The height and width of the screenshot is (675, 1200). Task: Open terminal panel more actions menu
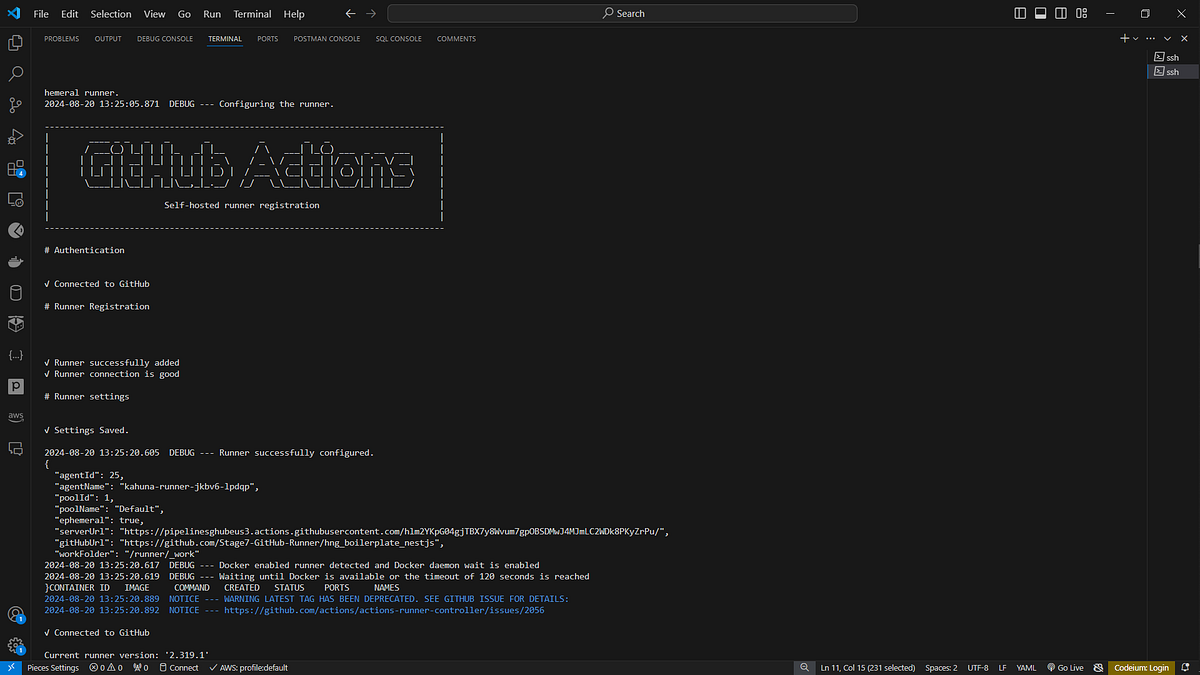click(x=1151, y=39)
